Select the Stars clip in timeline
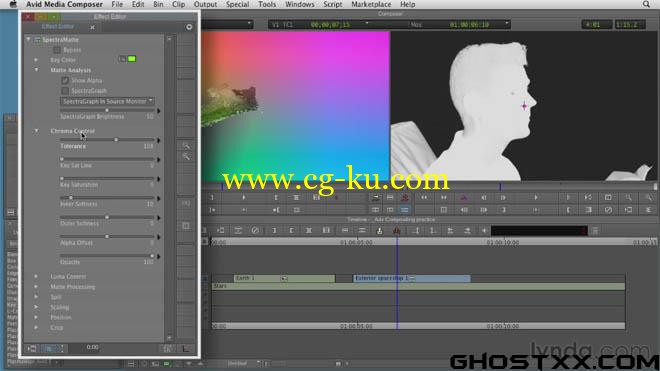This screenshot has width=660, height=371. click(x=418, y=286)
